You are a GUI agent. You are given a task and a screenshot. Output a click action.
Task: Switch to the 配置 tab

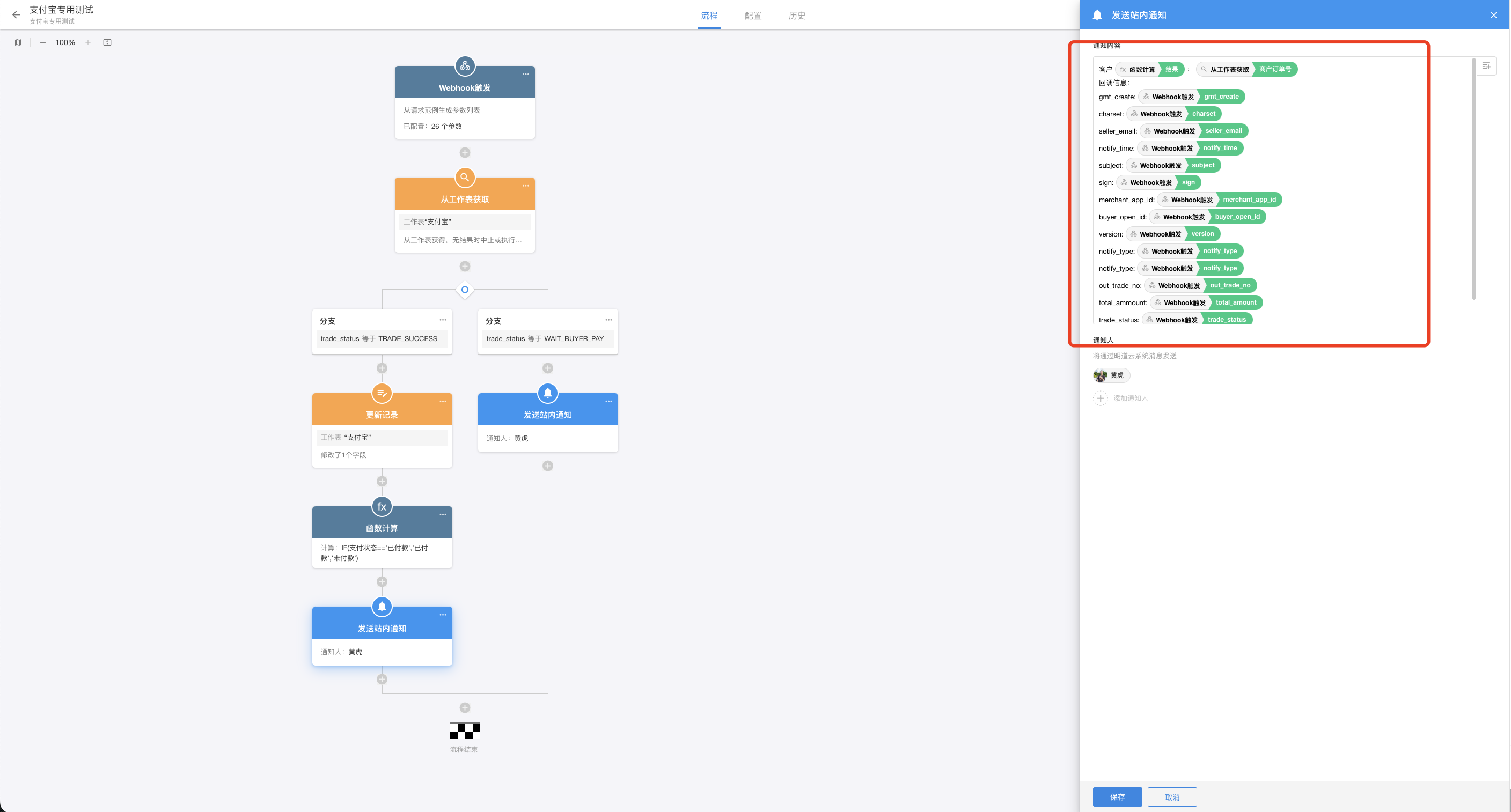point(753,16)
